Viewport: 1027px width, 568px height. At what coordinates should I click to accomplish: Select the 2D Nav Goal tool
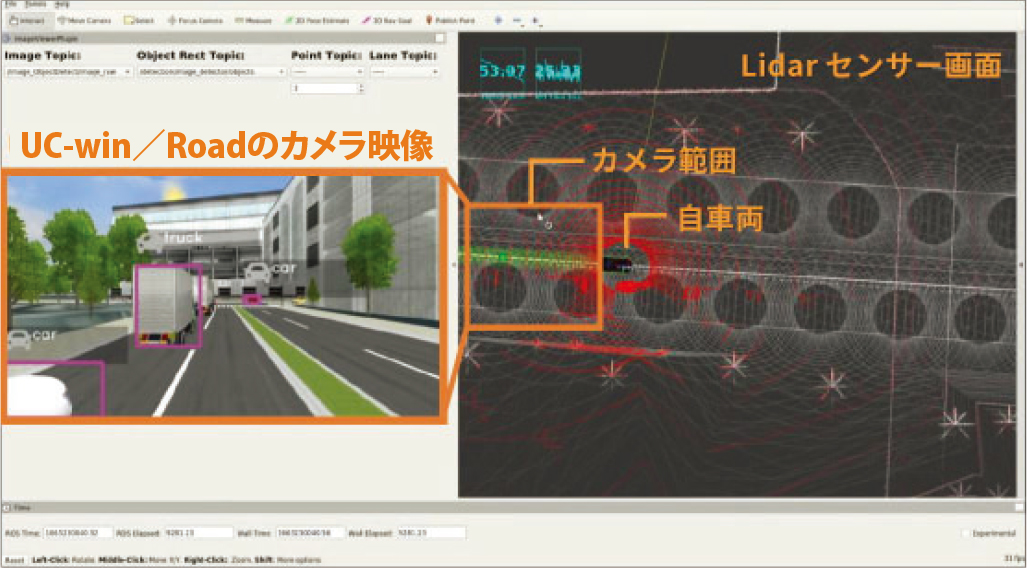coord(387,21)
